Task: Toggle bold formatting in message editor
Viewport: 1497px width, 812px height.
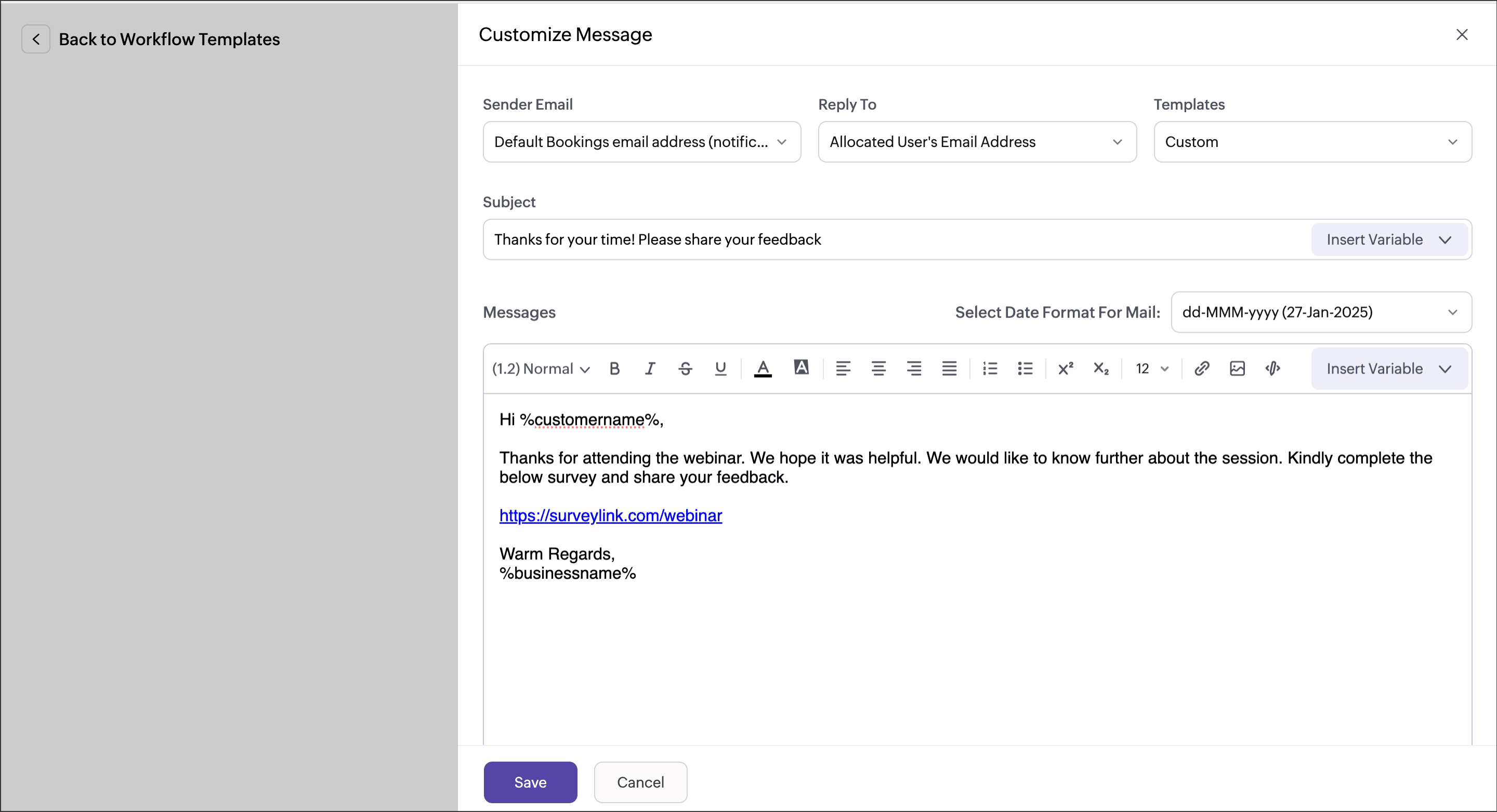Action: (x=614, y=368)
